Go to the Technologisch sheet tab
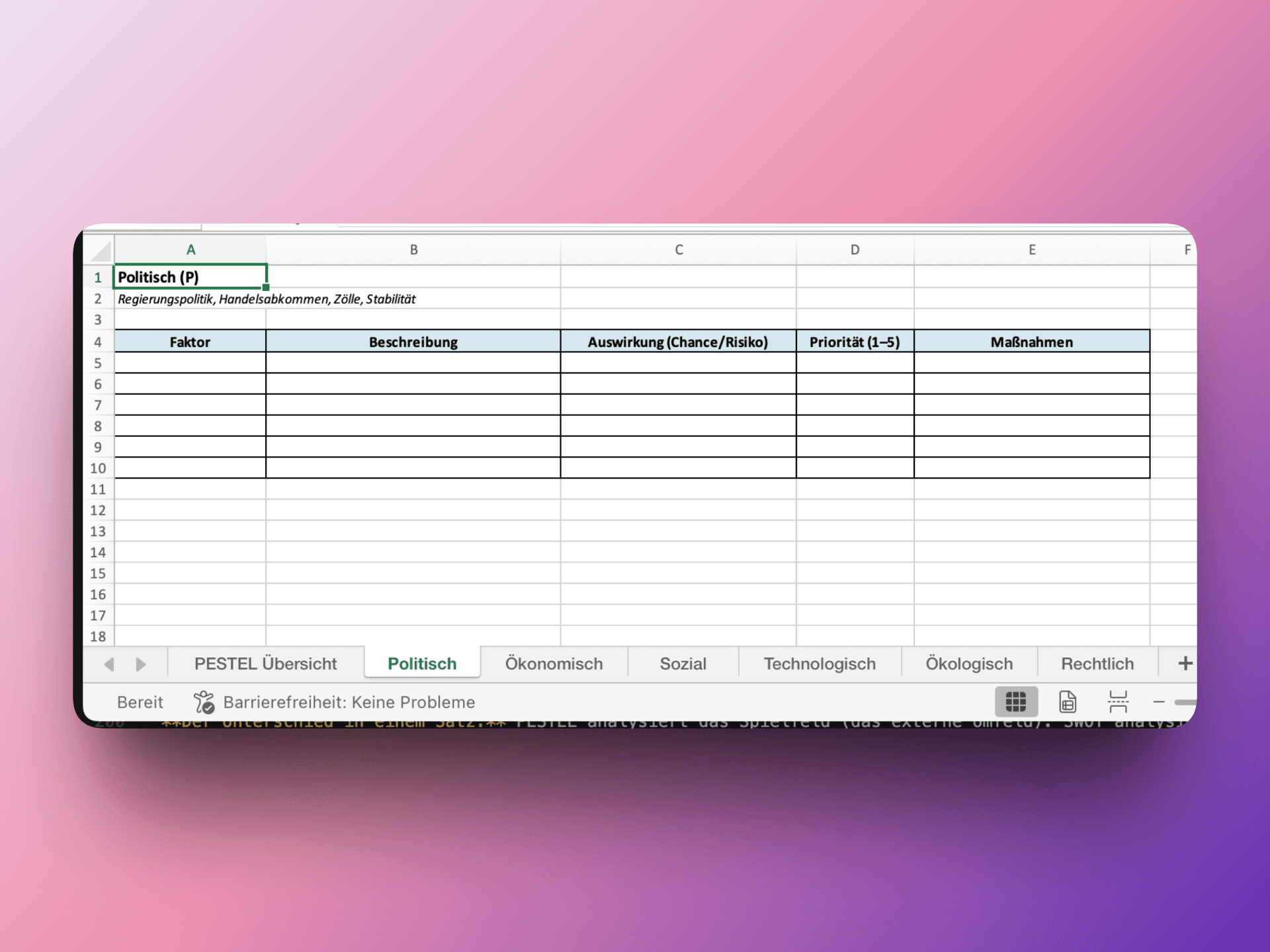 point(820,664)
